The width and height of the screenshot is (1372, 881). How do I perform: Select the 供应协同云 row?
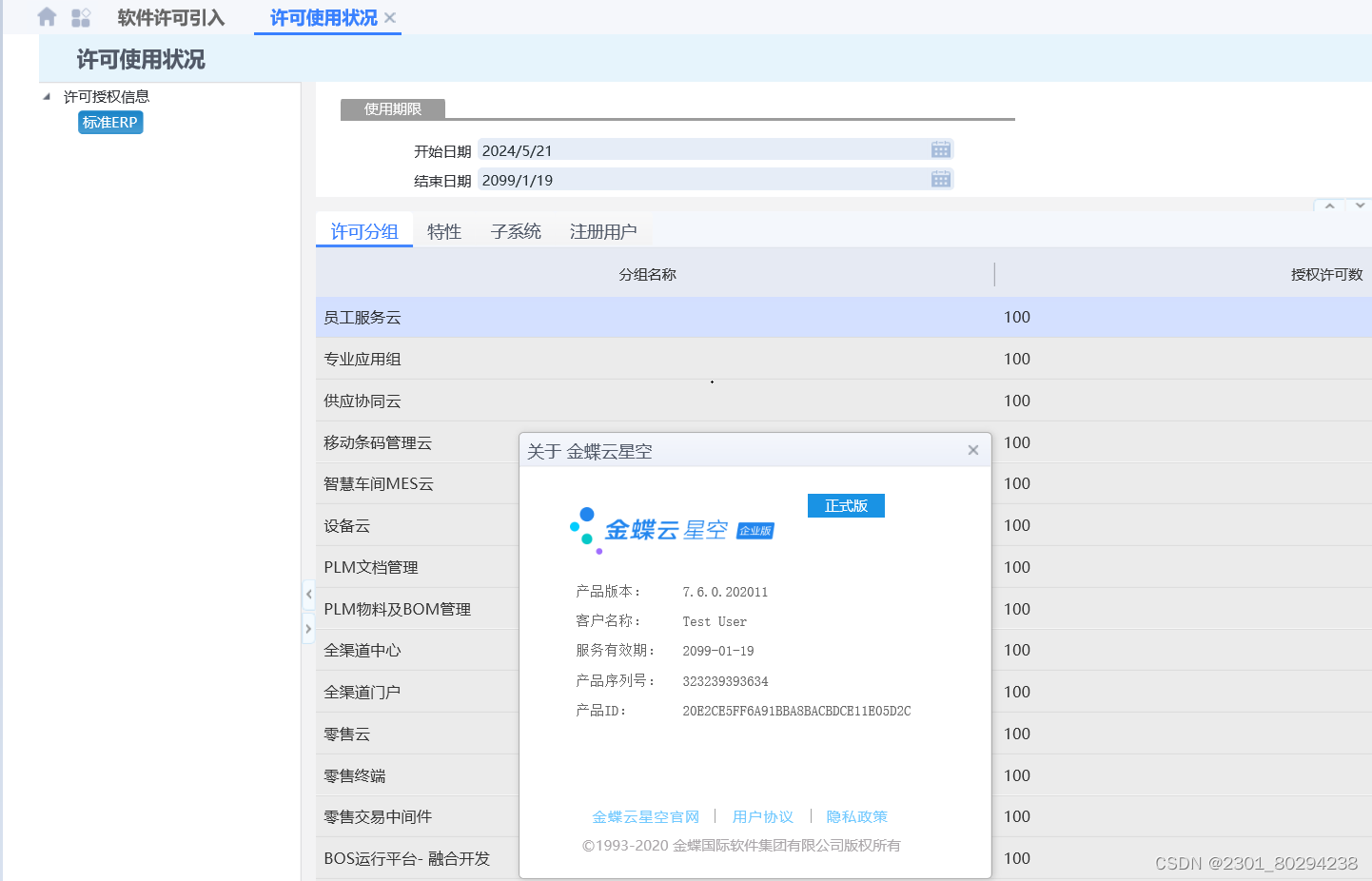pyautogui.click(x=844, y=401)
